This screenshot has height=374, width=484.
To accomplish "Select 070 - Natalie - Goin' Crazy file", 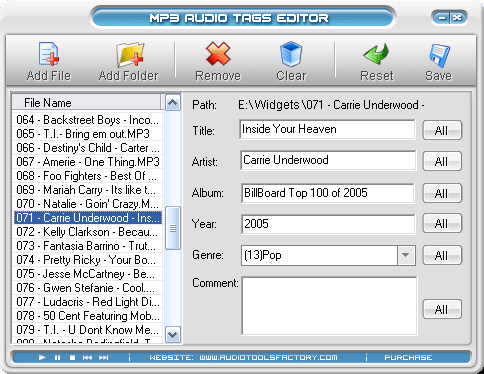I will [x=88, y=204].
